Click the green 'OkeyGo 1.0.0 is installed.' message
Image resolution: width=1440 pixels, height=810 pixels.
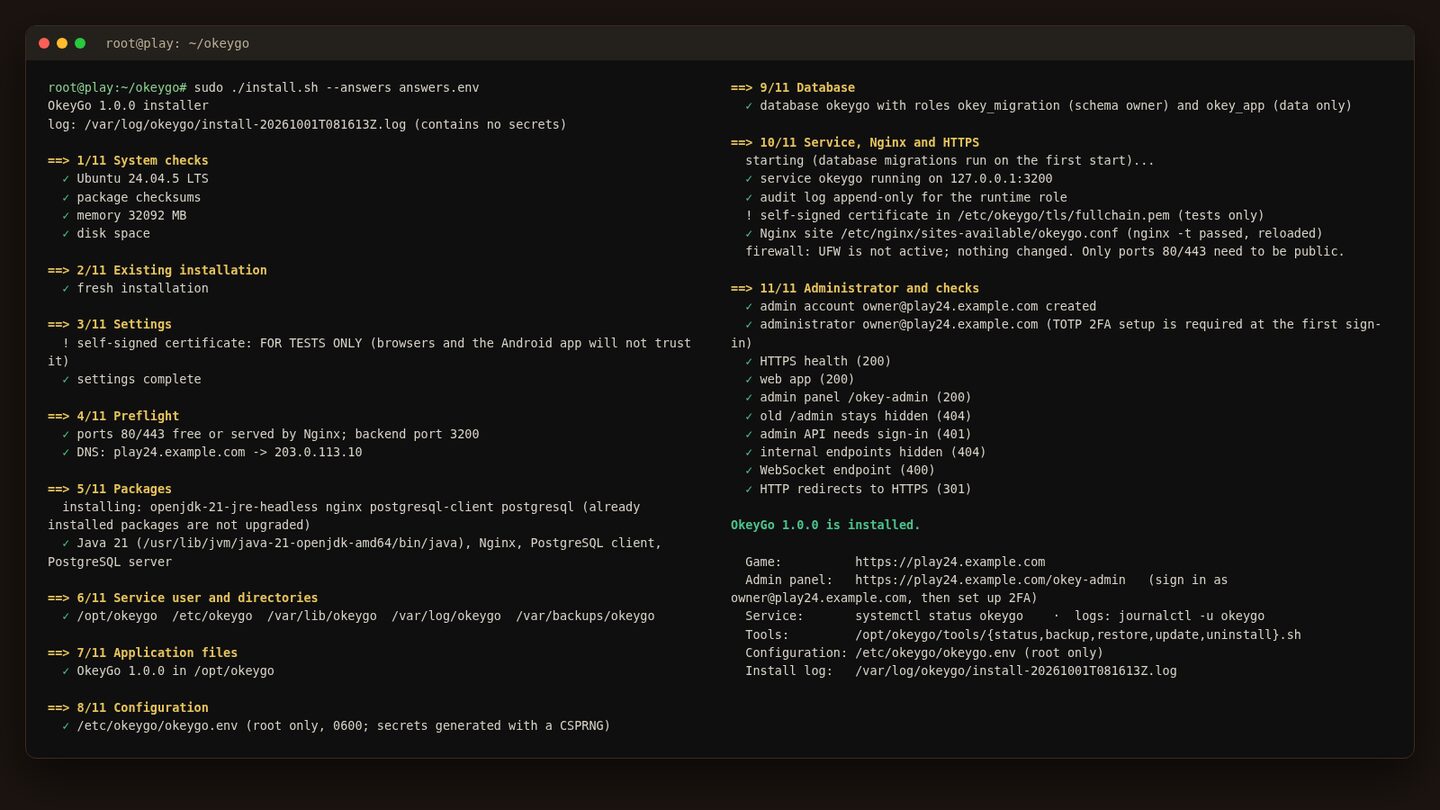(x=826, y=525)
